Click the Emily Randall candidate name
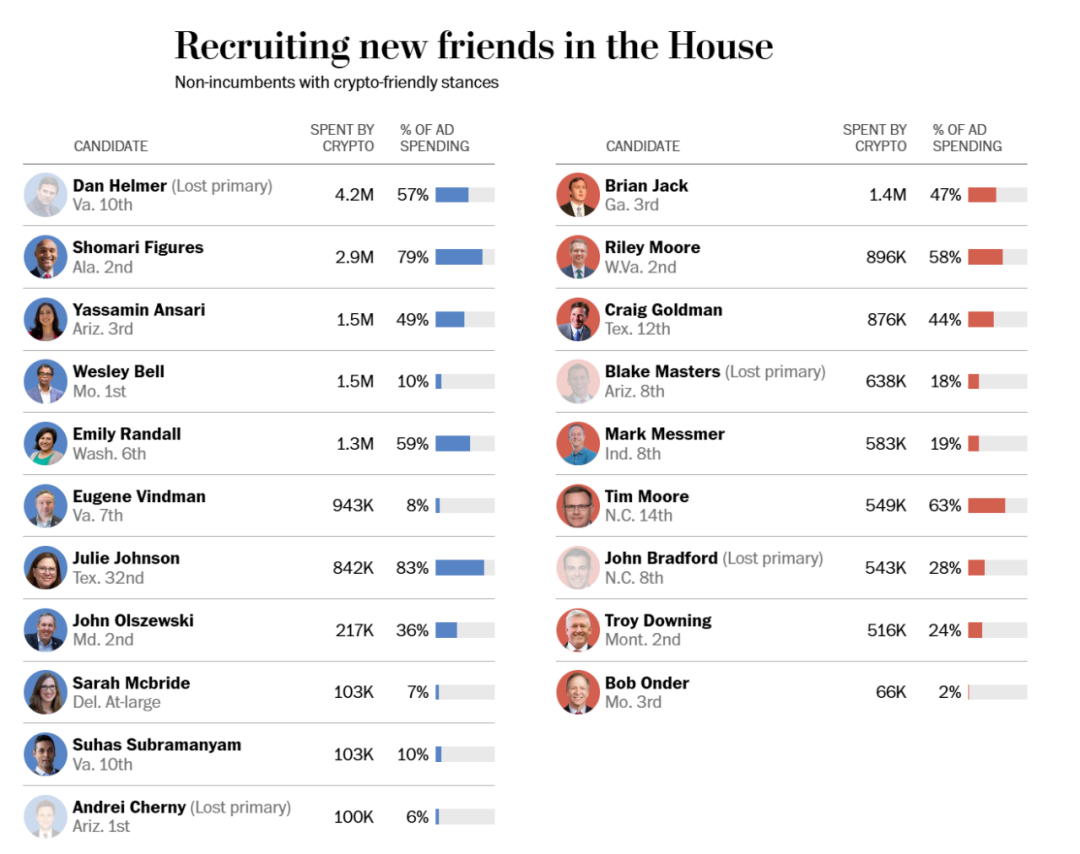The width and height of the screenshot is (1080, 854). (127, 434)
